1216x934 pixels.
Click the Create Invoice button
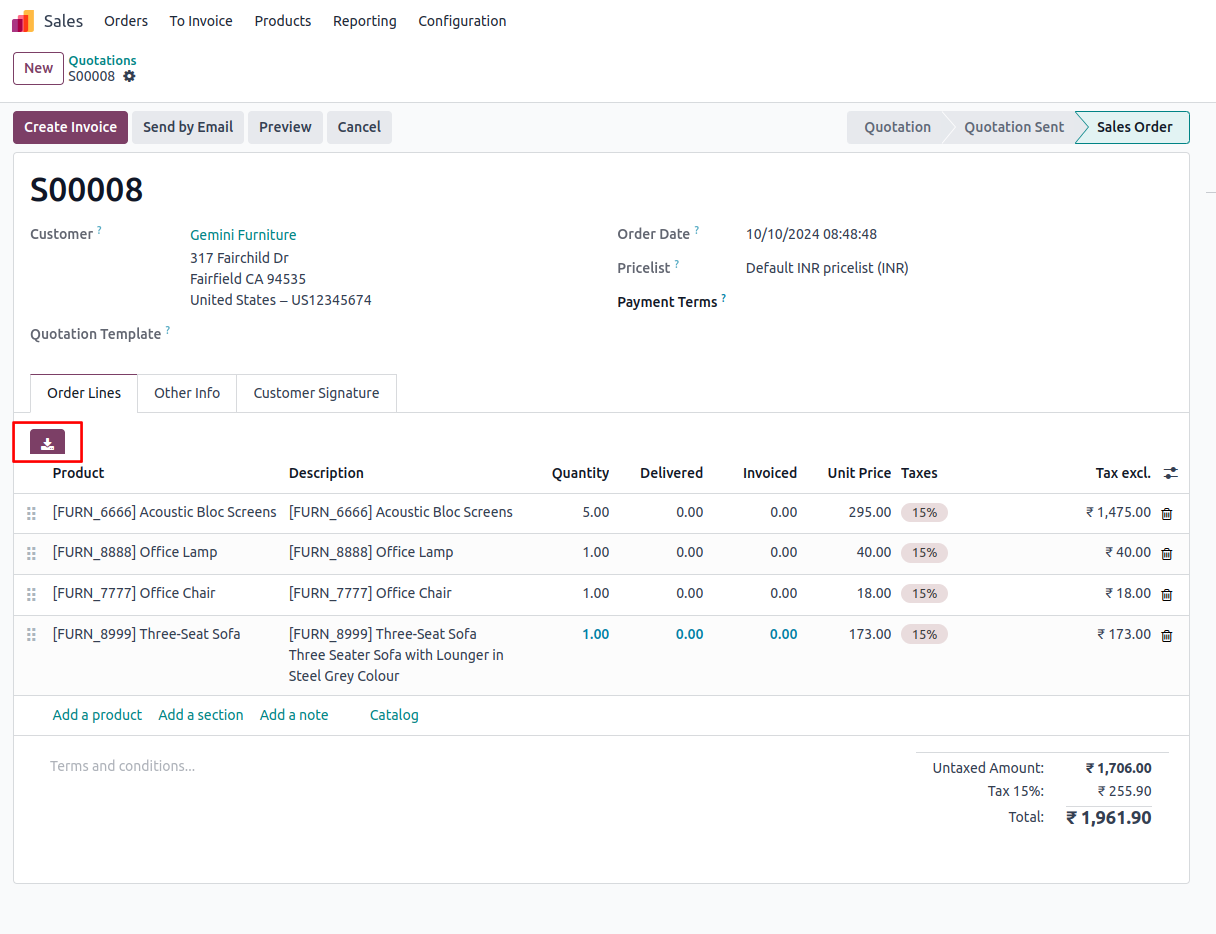tap(70, 127)
